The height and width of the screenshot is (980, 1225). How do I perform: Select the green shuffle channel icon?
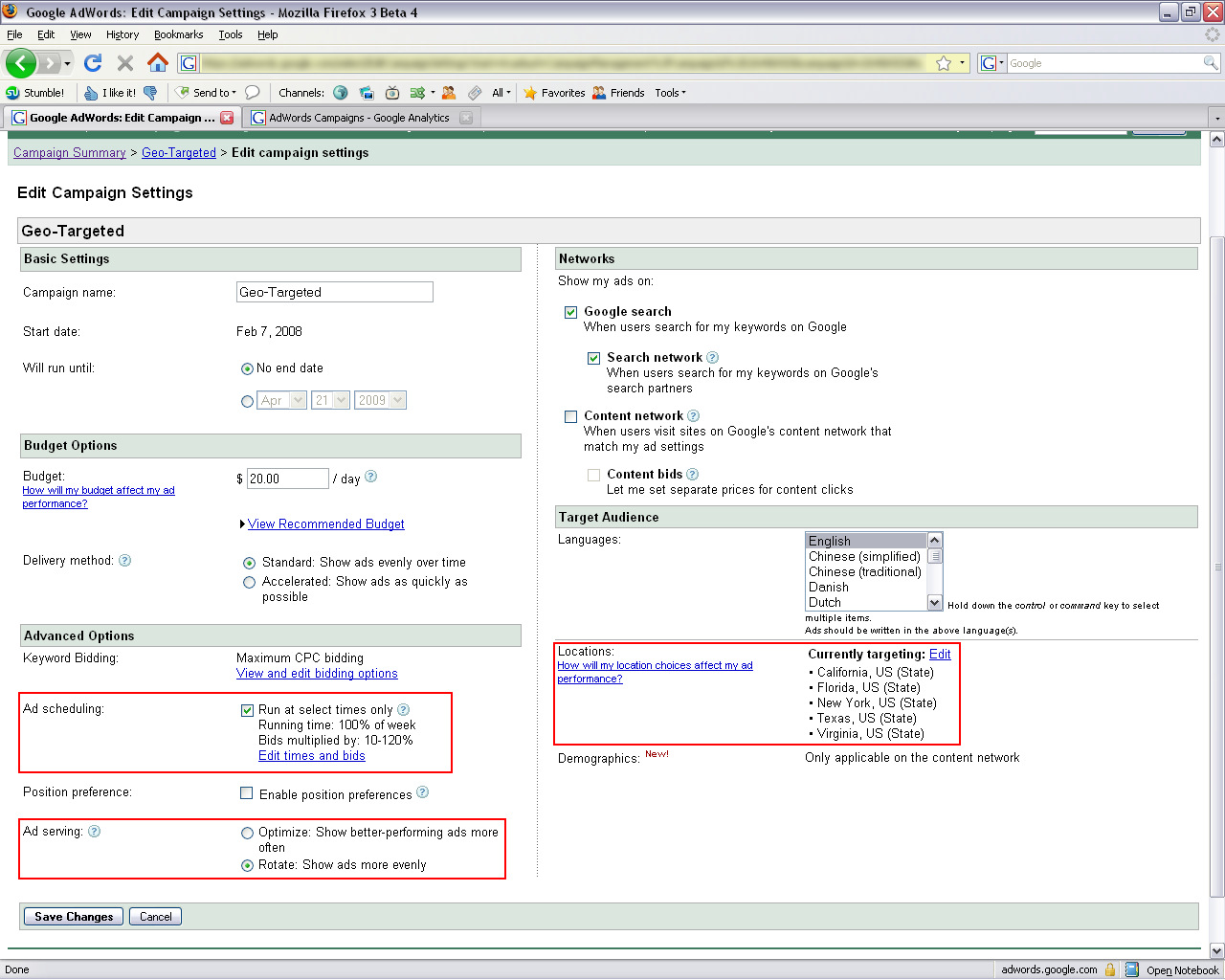[417, 93]
